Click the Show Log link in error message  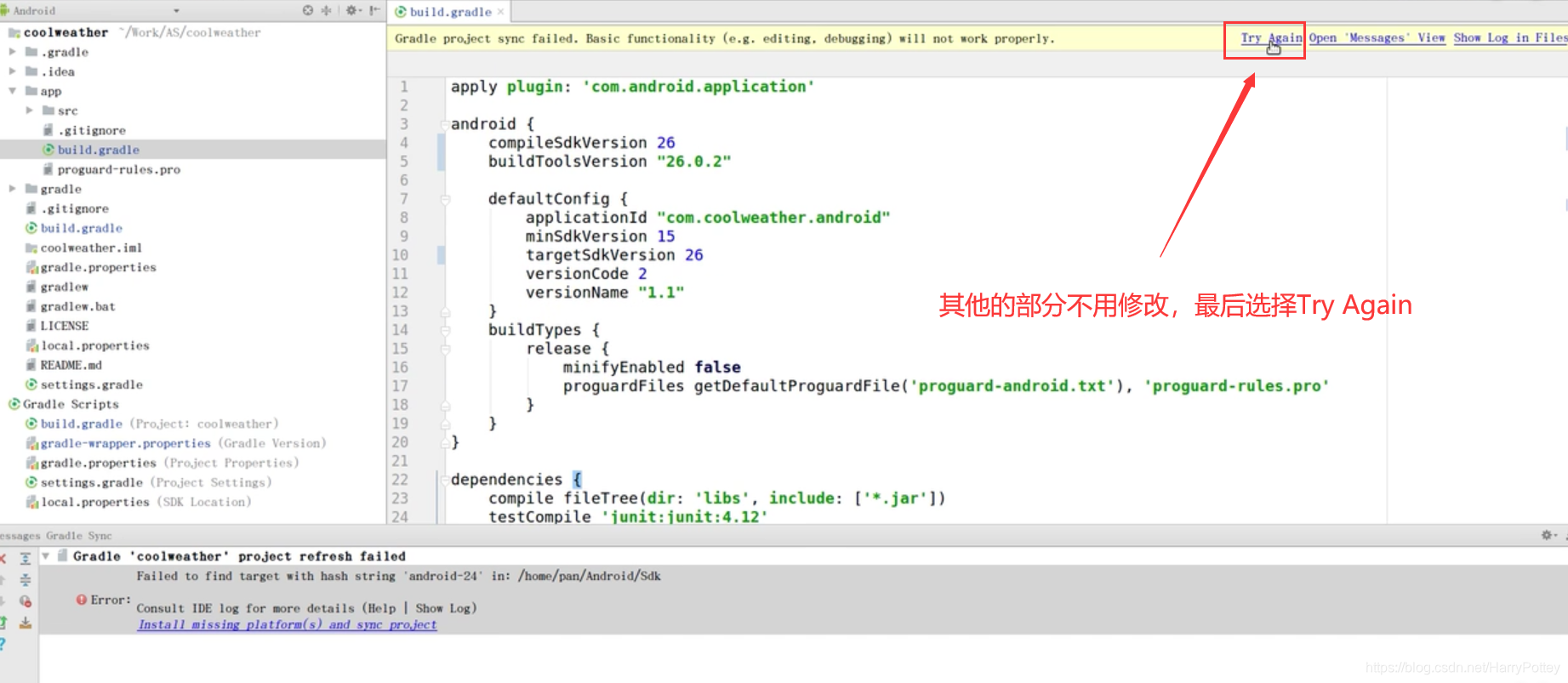442,608
